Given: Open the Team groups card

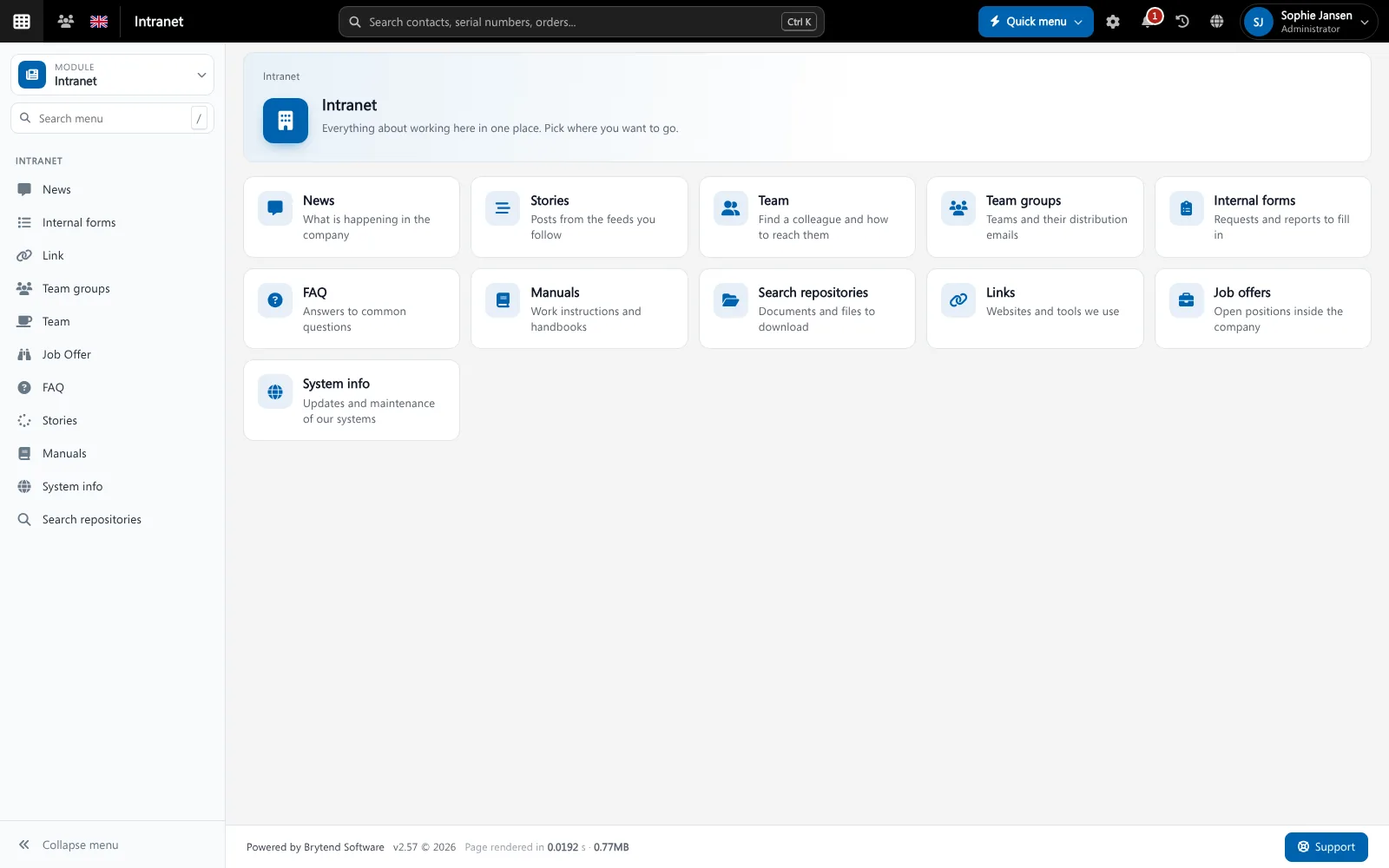Looking at the screenshot, I should point(1035,217).
